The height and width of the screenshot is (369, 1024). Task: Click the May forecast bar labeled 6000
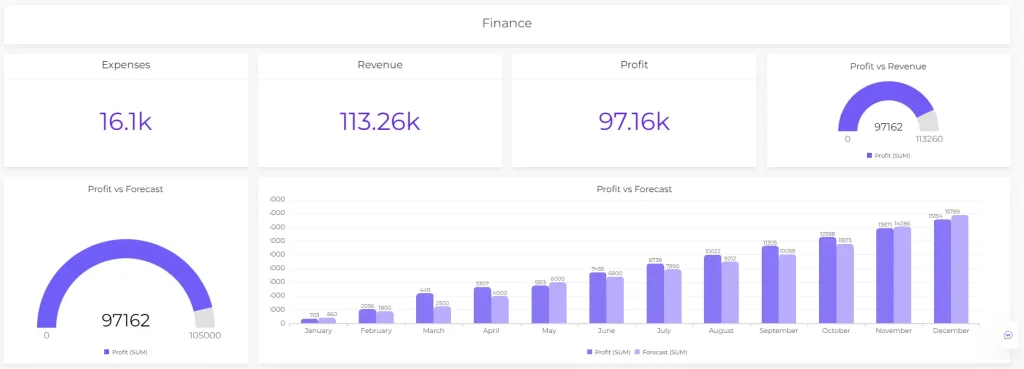[x=558, y=303]
